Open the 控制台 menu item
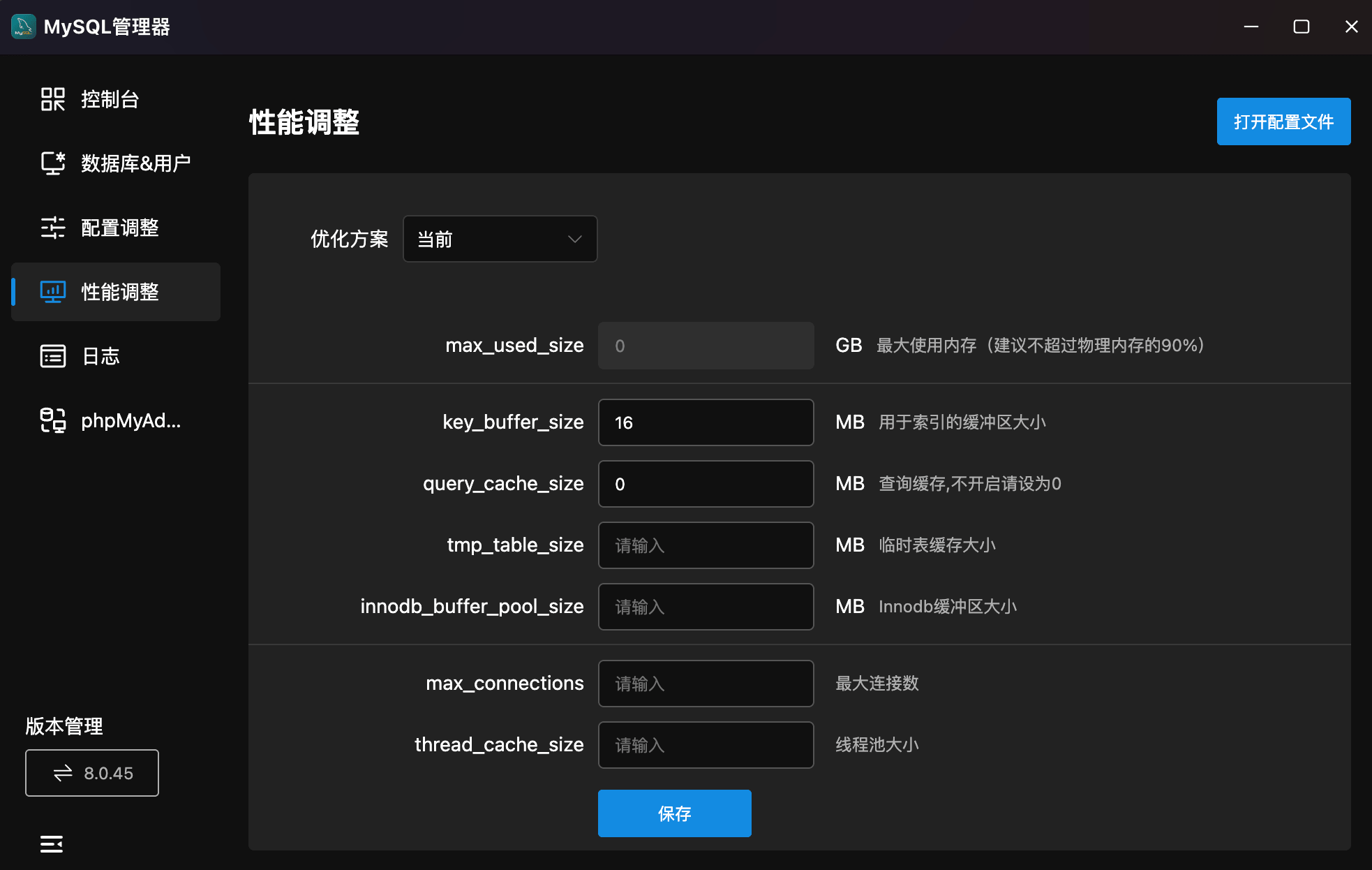1372x870 pixels. 116,99
